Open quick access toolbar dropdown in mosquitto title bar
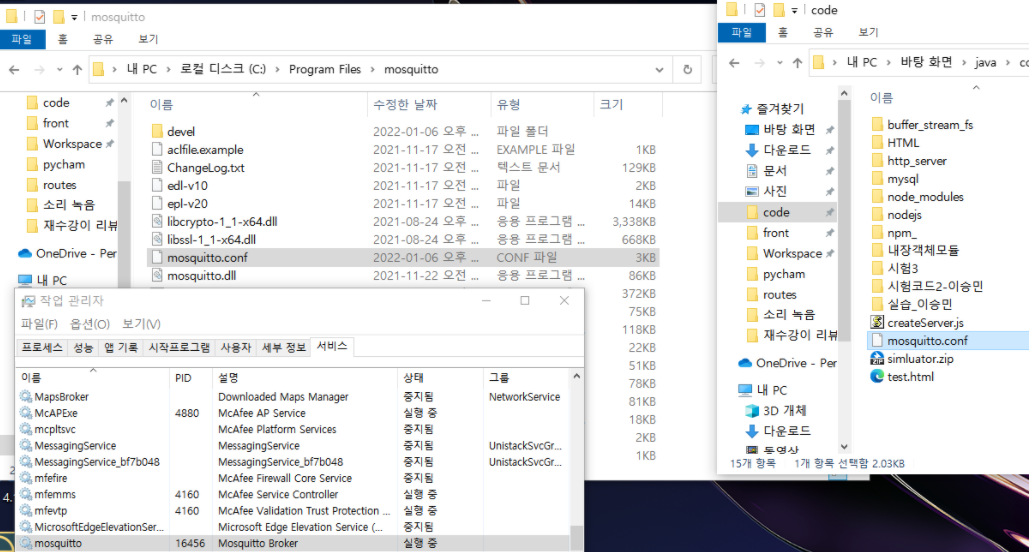The image size is (1029, 552). tap(74, 17)
